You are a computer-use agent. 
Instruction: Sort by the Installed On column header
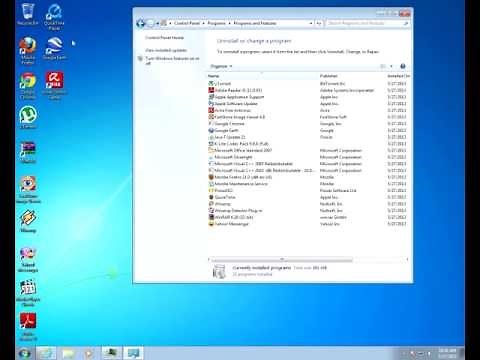(398, 76)
